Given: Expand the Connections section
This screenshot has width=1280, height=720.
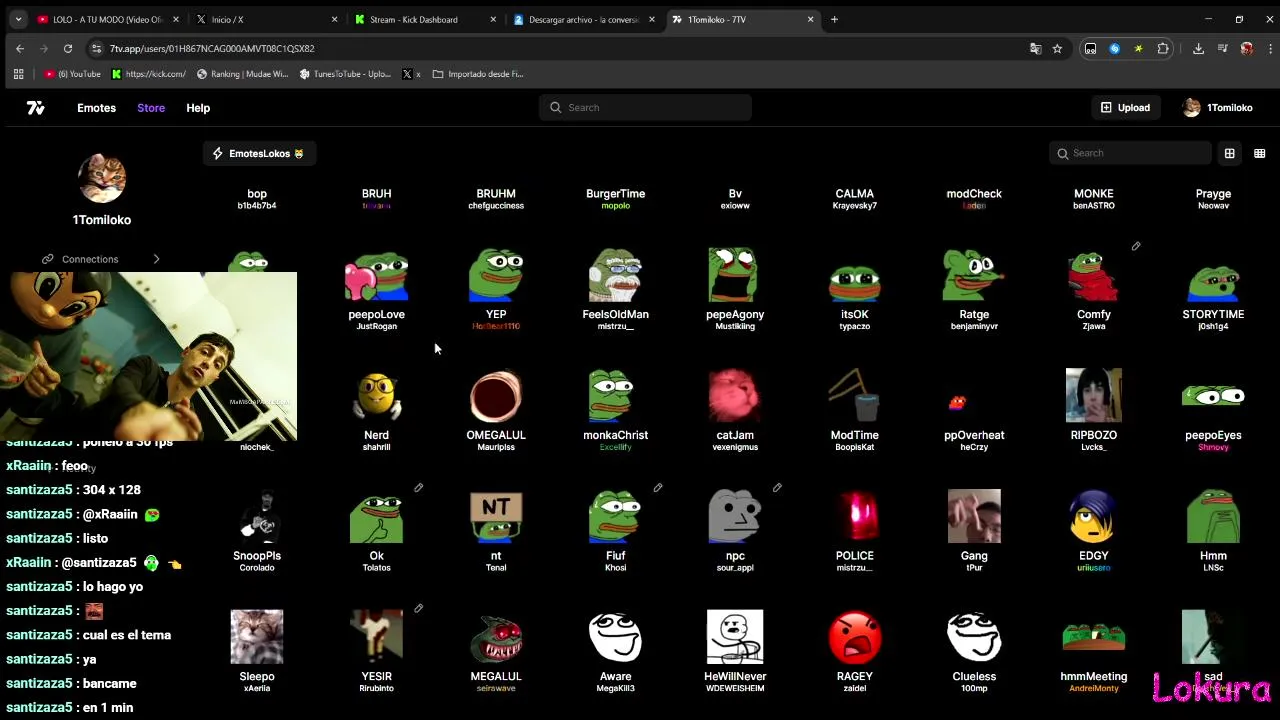Looking at the screenshot, I should point(100,259).
